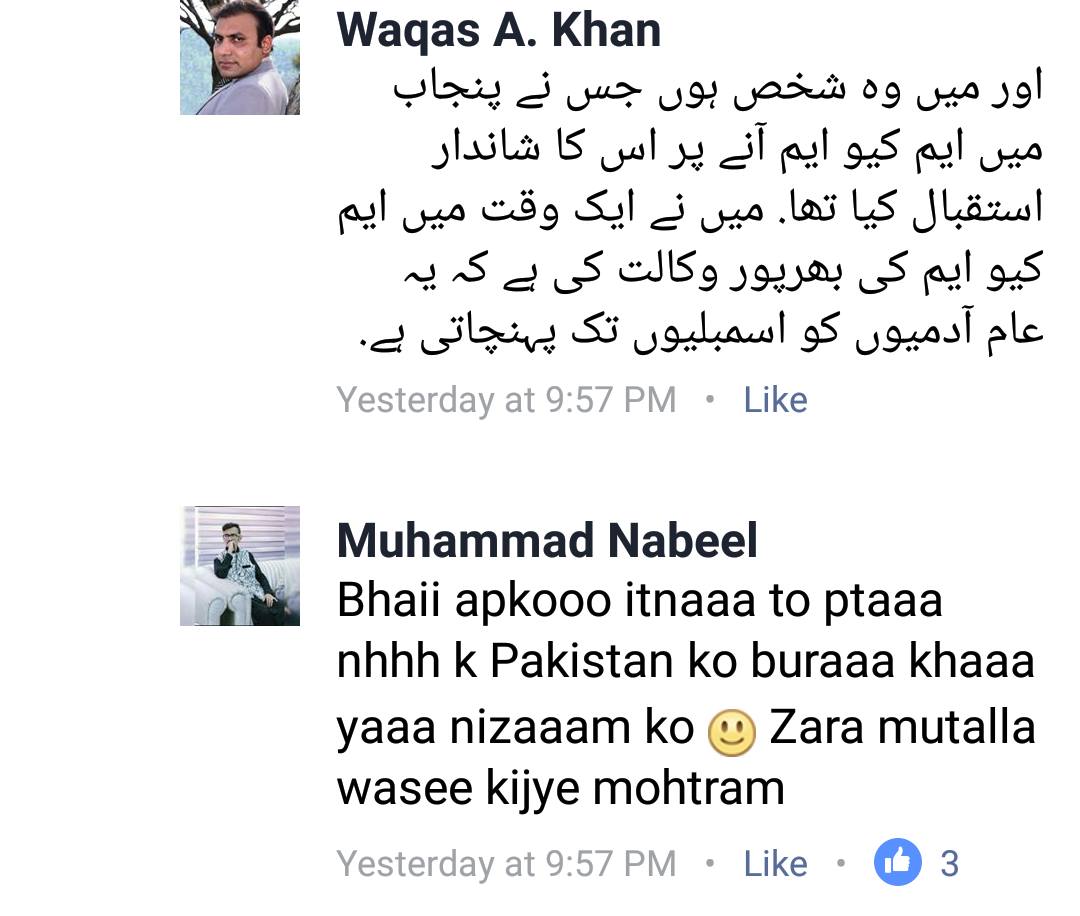Viewport: 1080px width, 916px height.
Task: Click the timestamp under Muhammad Nabeel's comment
Action: click(x=506, y=864)
